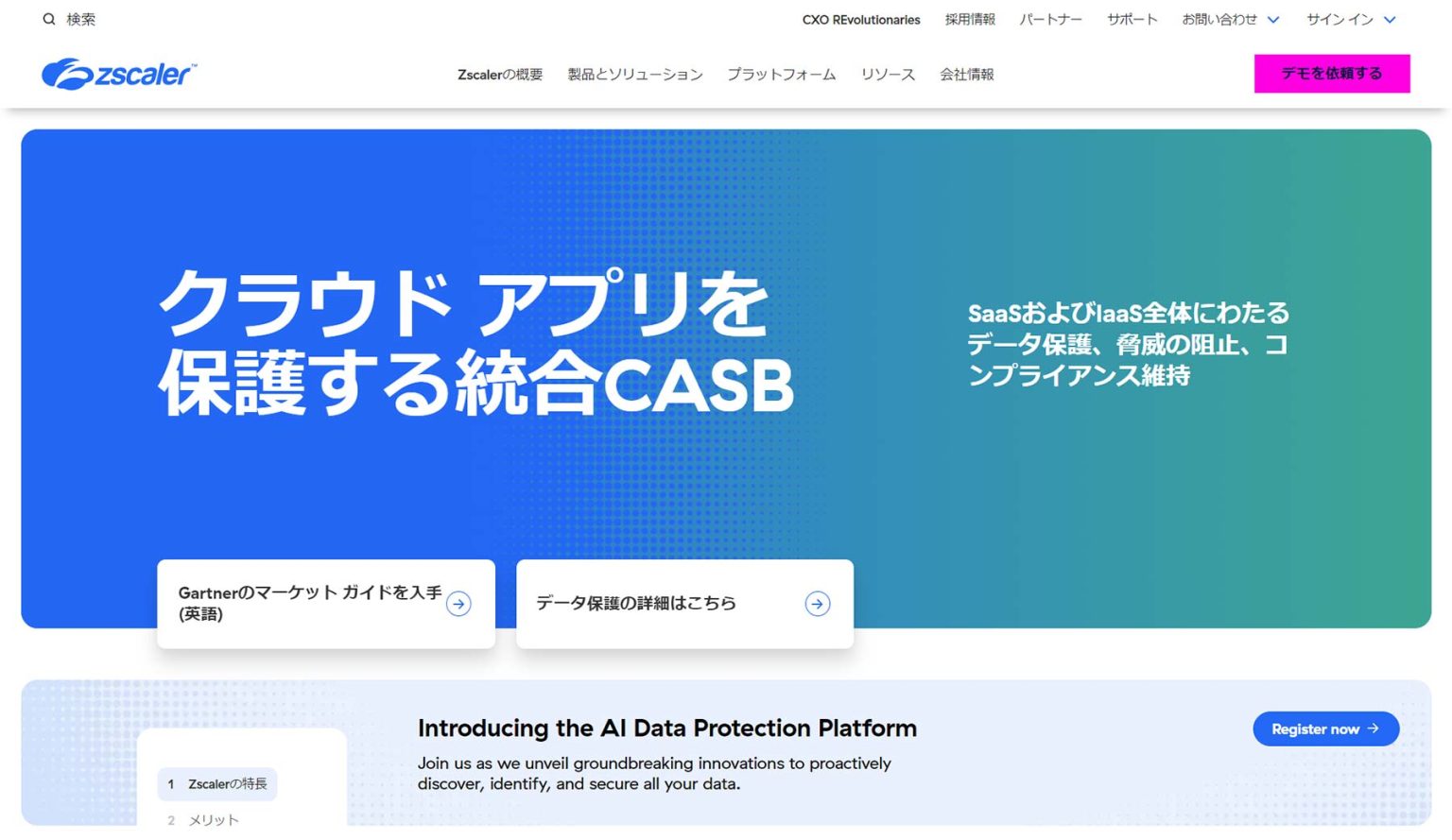Select Zscalerの特長 in the side list
1452x840 pixels.
pos(216,784)
